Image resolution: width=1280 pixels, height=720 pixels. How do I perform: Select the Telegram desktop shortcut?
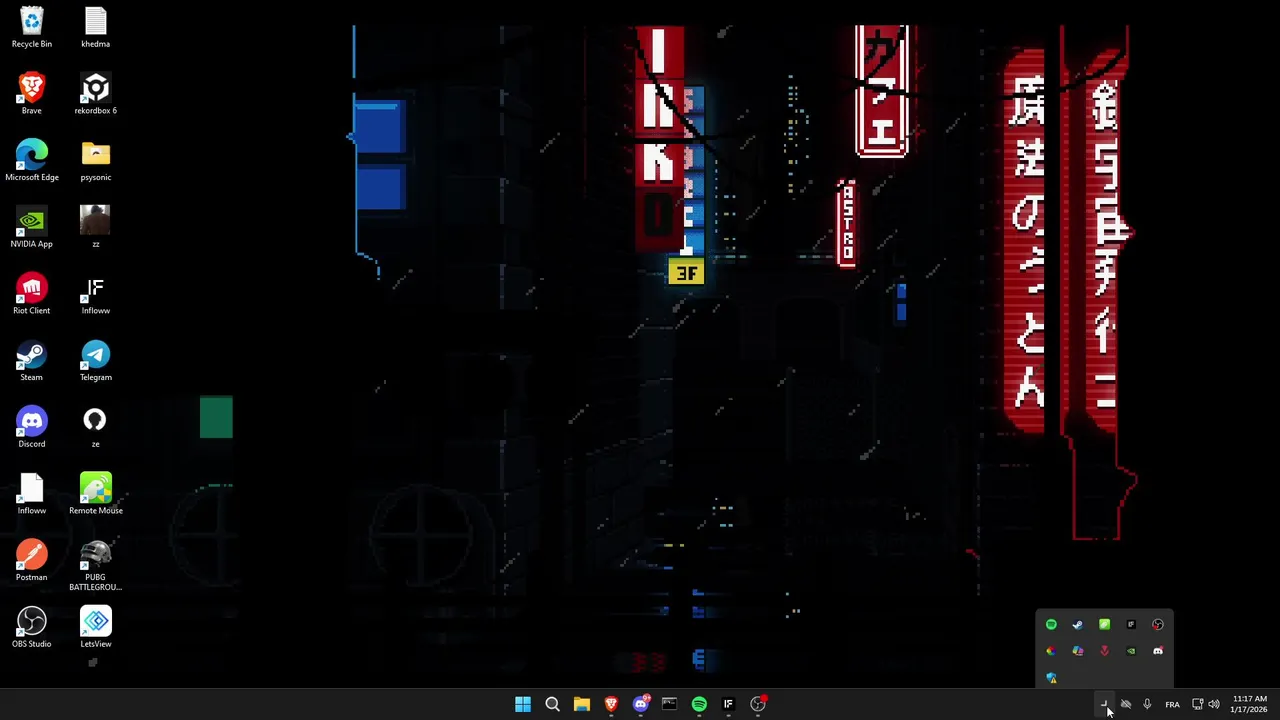coord(96,361)
